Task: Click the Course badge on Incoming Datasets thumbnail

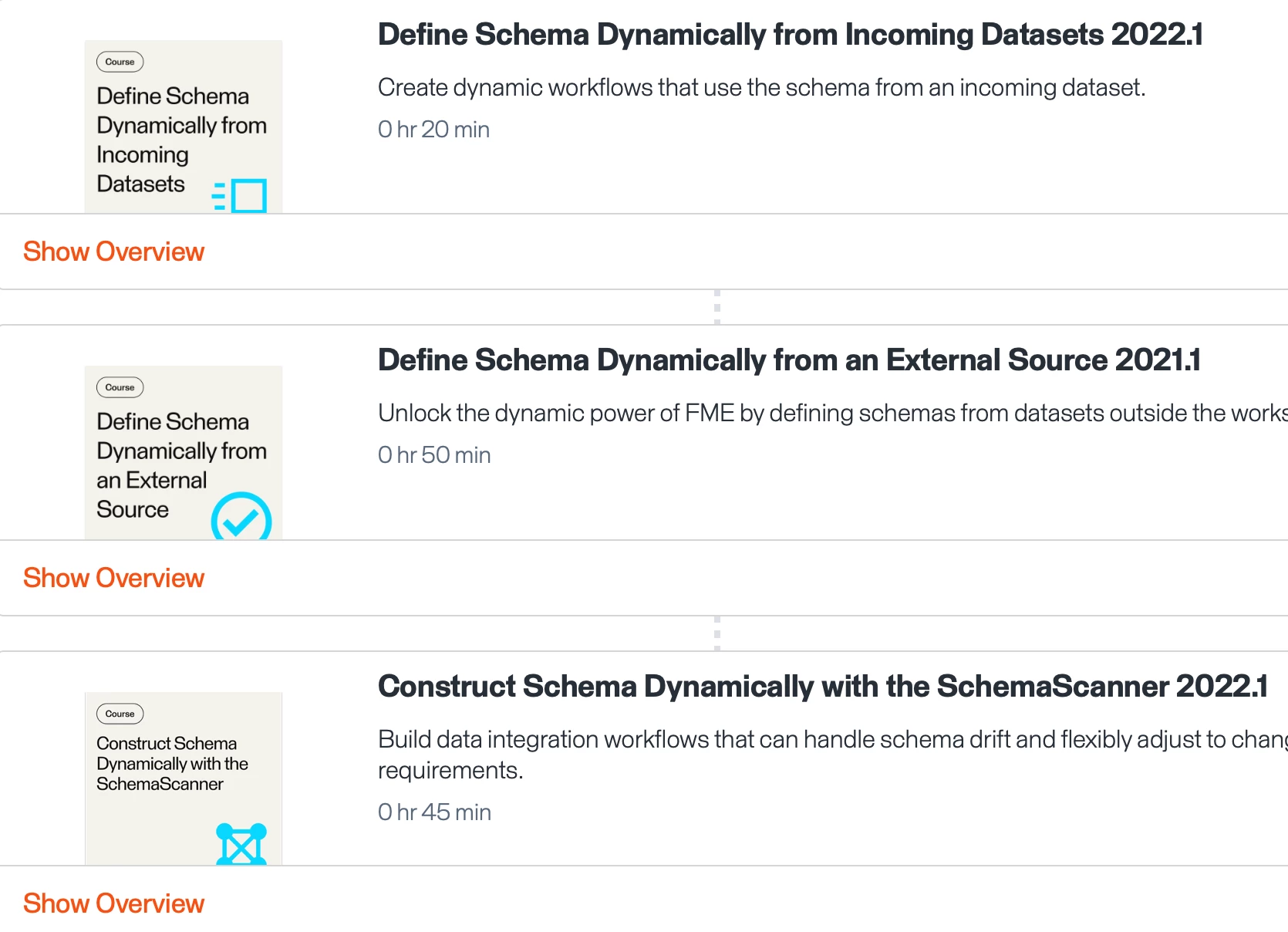Action: pyautogui.click(x=120, y=62)
